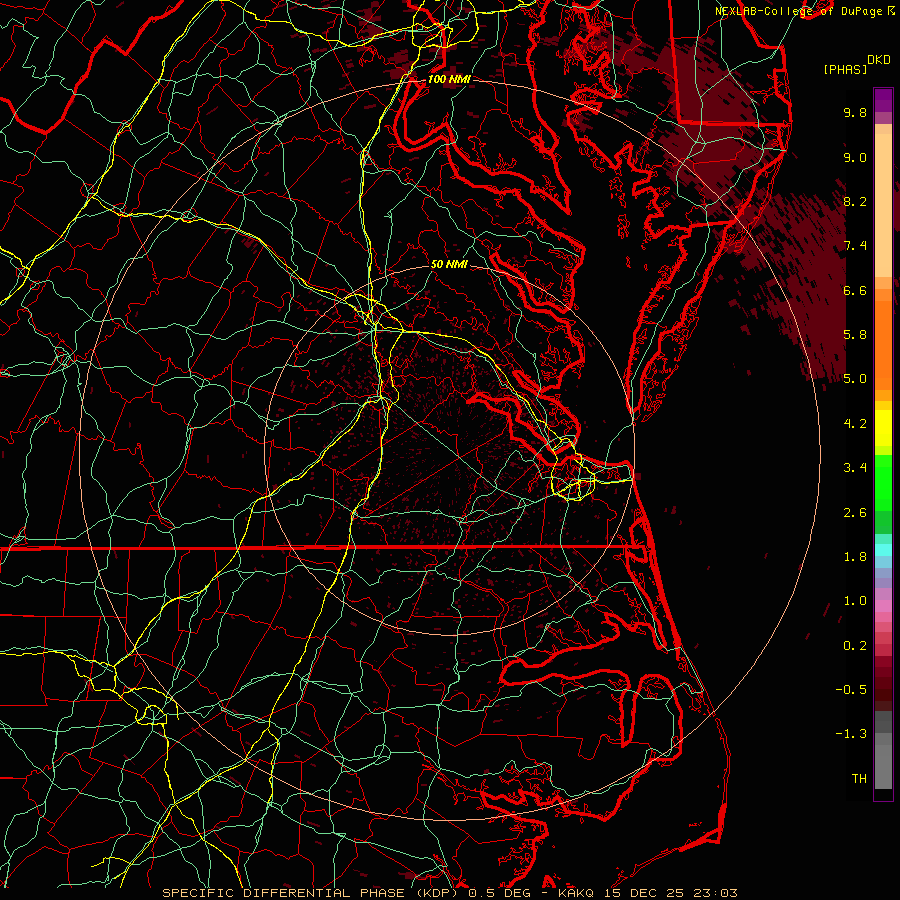
Task: Click the DKD product label
Action: [x=879, y=60]
